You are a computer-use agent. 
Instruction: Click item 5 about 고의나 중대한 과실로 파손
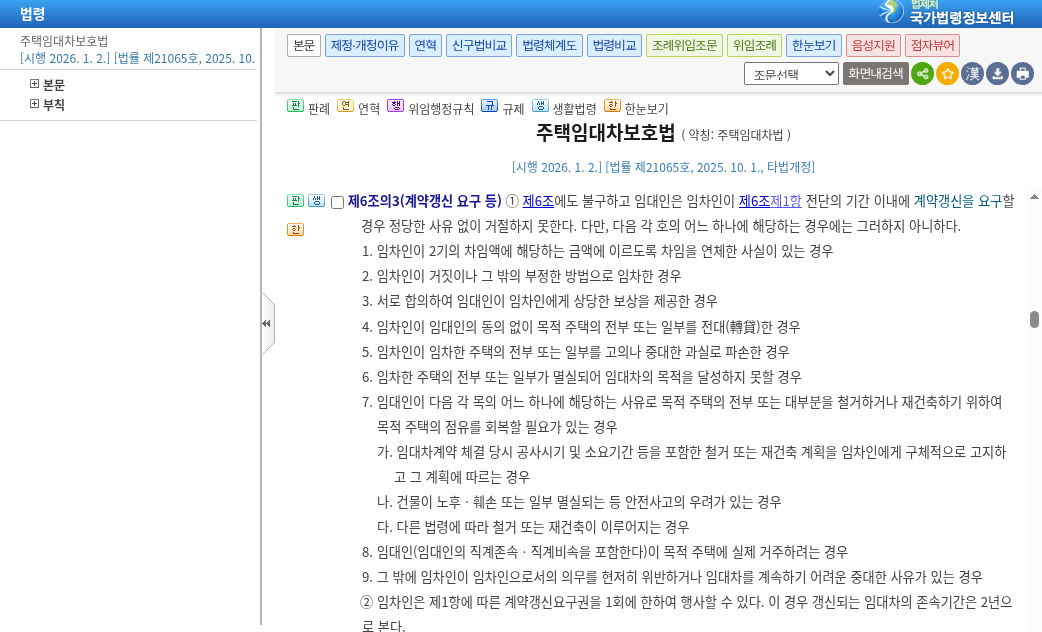pos(575,352)
